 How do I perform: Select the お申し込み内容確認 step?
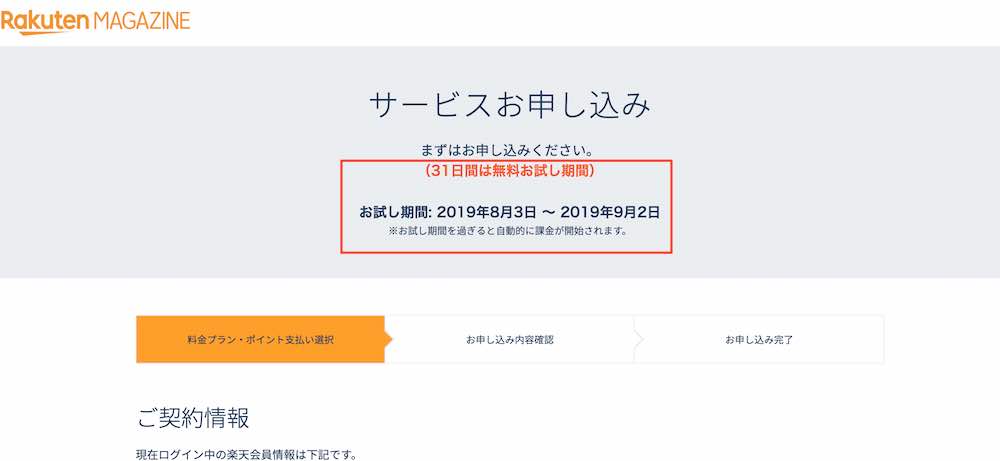(510, 339)
